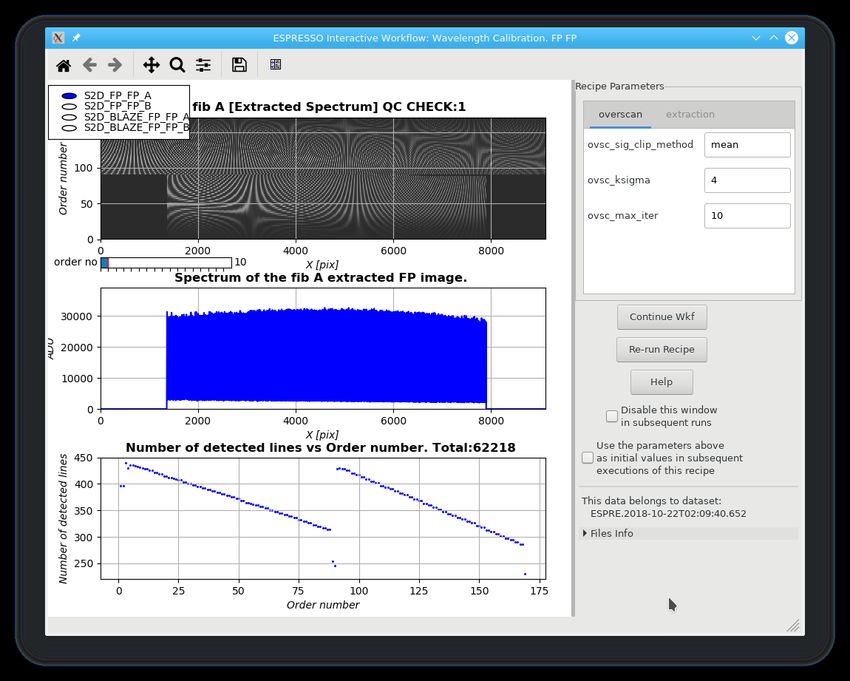Pin the window with the title bar pin icon
Viewport: 850px width, 681px height.
(77, 37)
